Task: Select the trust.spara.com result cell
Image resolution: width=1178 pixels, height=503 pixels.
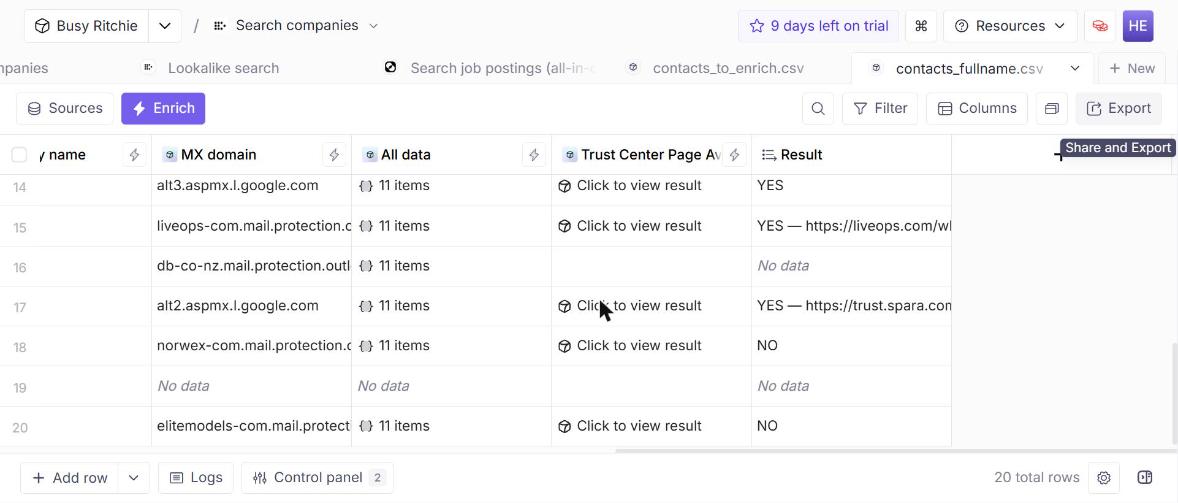Action: 851,306
